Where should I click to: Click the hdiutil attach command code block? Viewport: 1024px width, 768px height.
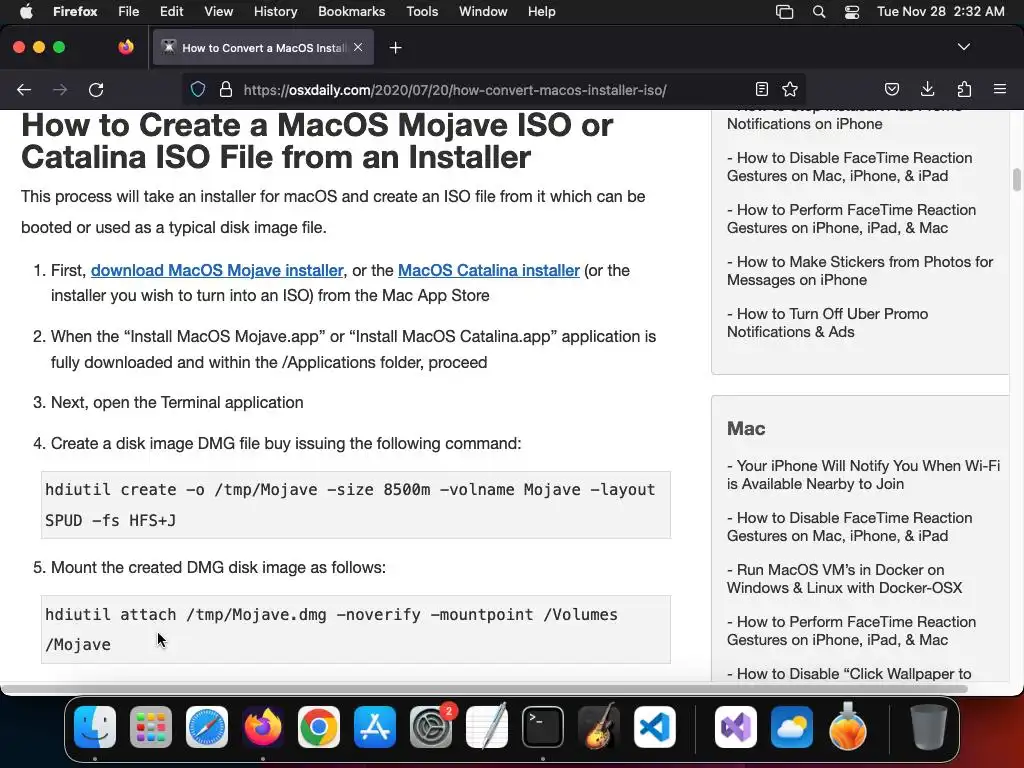(356, 630)
